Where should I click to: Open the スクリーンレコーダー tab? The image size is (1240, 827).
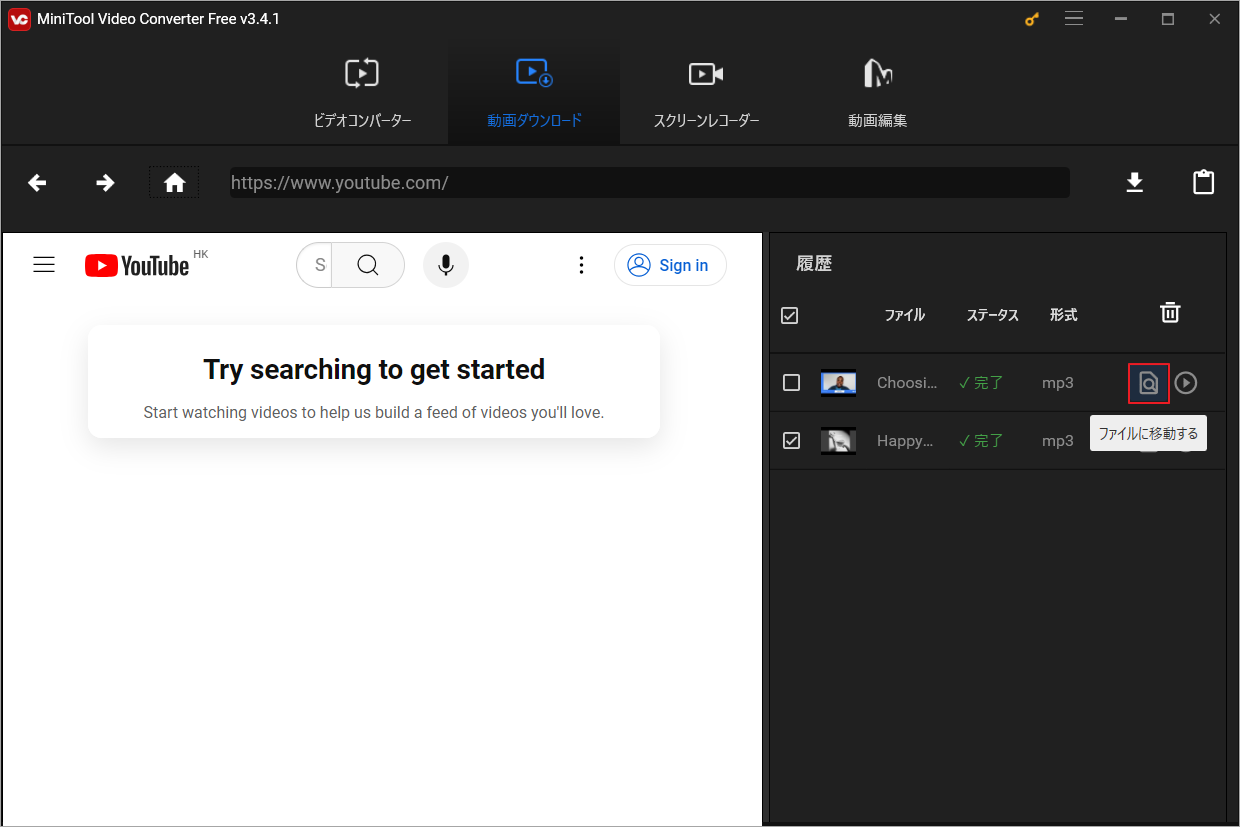[706, 95]
